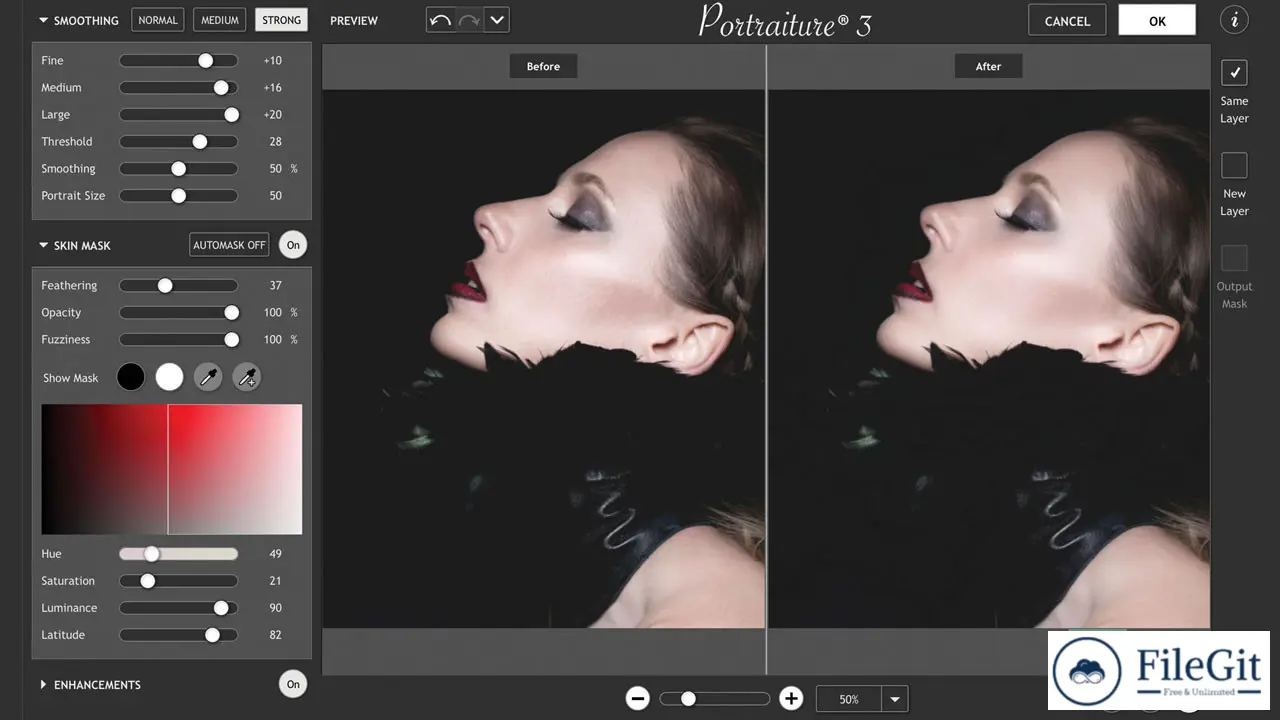The image size is (1280, 720).
Task: Click the Luminance slider handle
Action: coord(221,608)
